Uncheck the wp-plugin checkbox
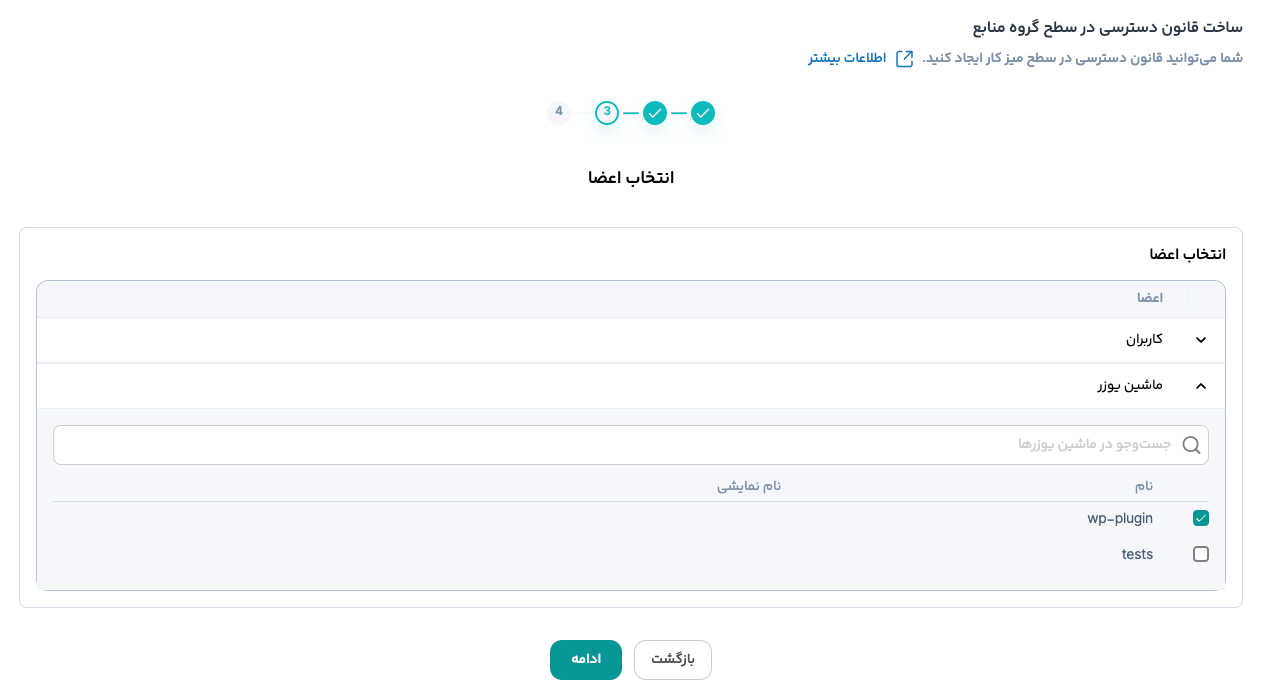Screen dimensions: 1264x699 click(1201, 518)
